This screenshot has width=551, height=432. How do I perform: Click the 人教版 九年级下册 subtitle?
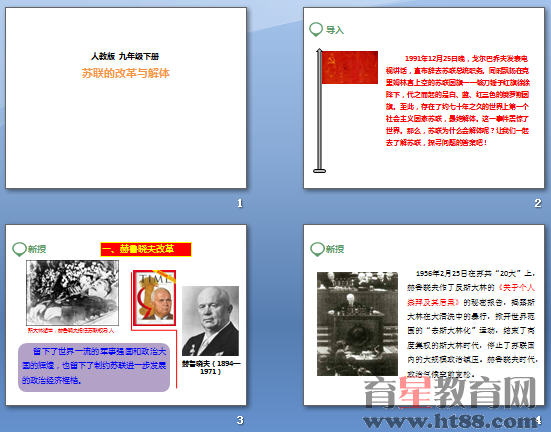tap(125, 56)
